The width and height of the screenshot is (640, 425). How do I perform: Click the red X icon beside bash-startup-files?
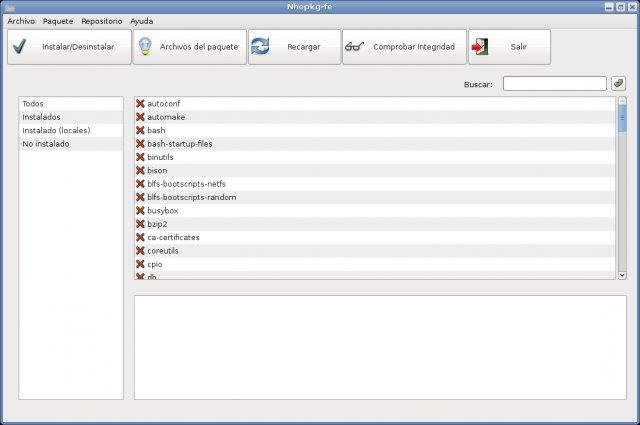pos(140,144)
